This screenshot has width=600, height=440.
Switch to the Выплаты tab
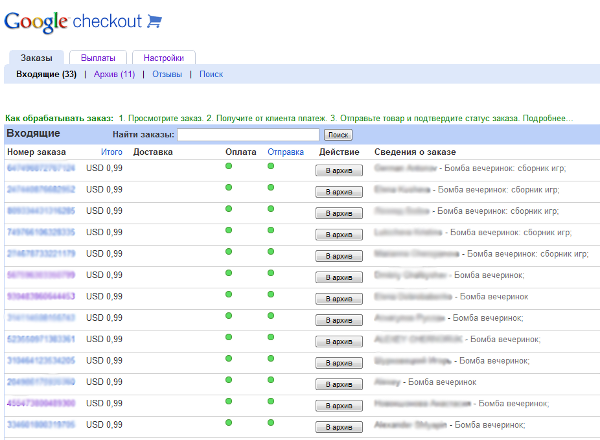[98, 58]
